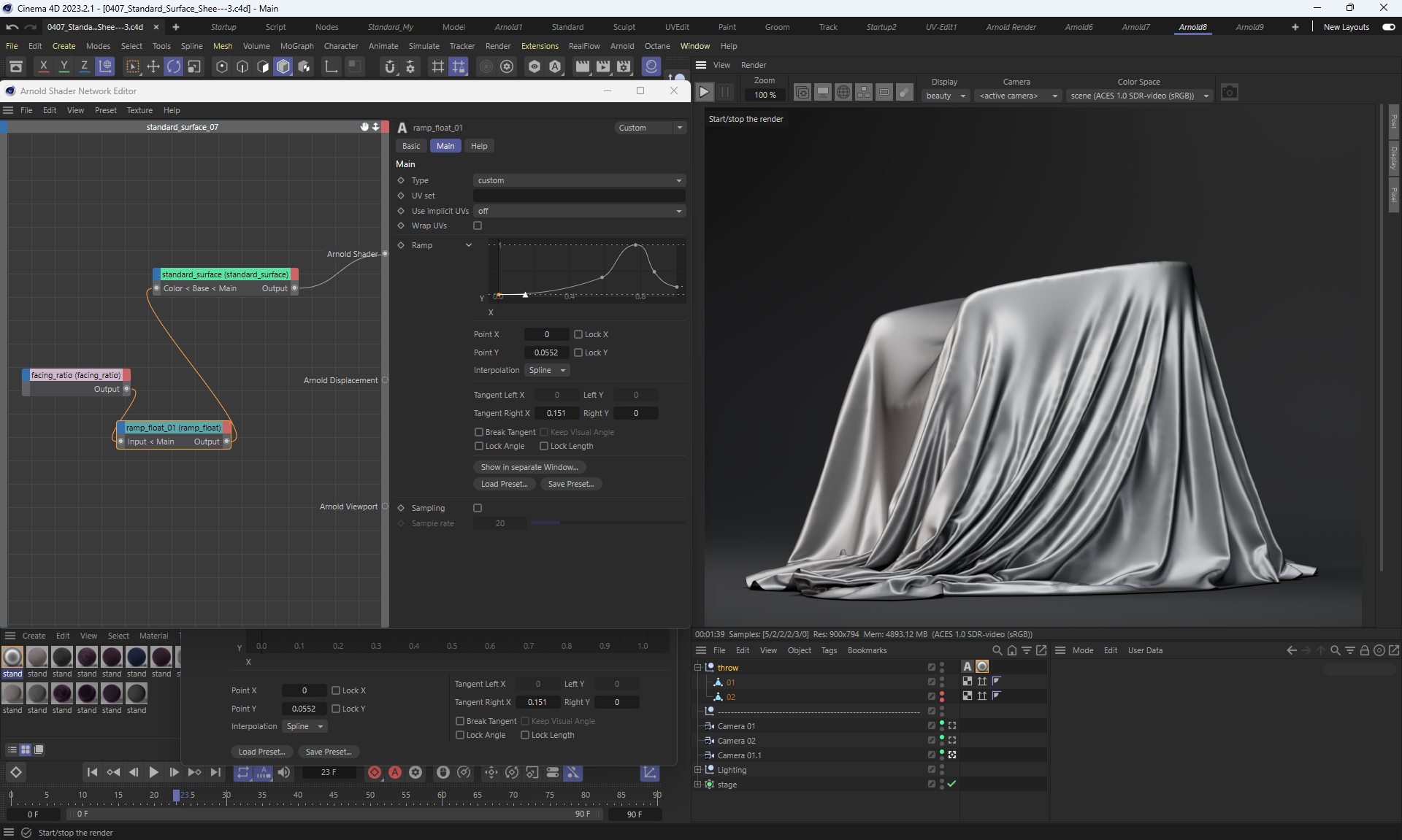Switch to the Basic tab of ramp_float_01
This screenshot has width=1402, height=840.
411,146
